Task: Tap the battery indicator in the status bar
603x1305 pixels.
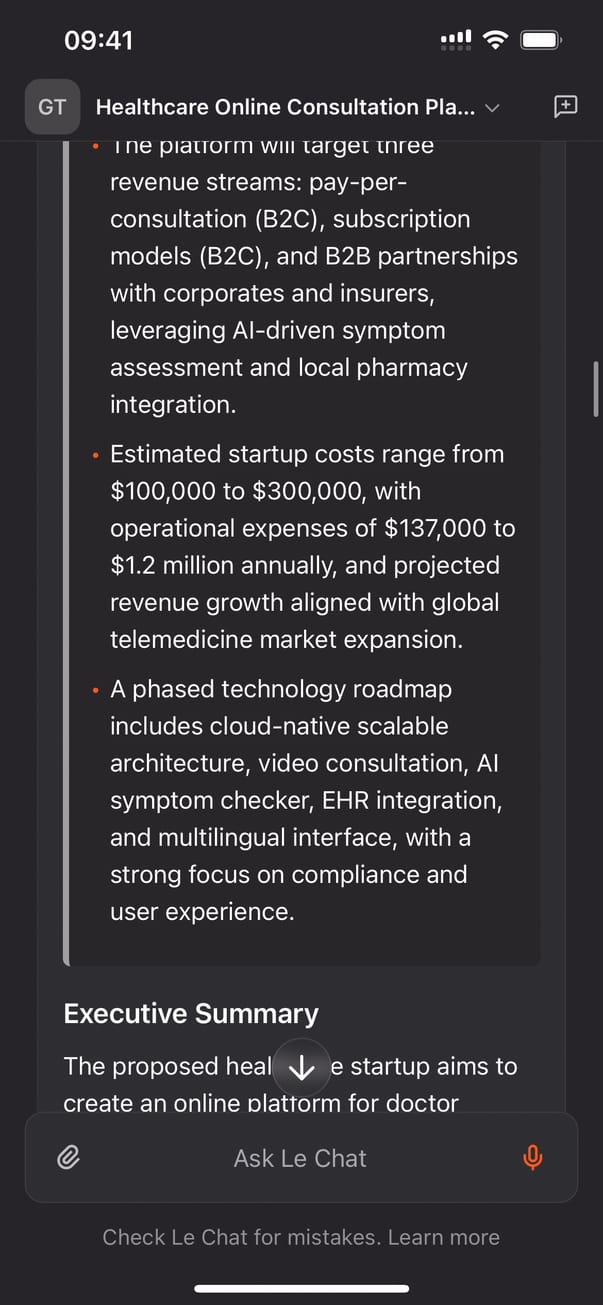Action: click(x=541, y=40)
